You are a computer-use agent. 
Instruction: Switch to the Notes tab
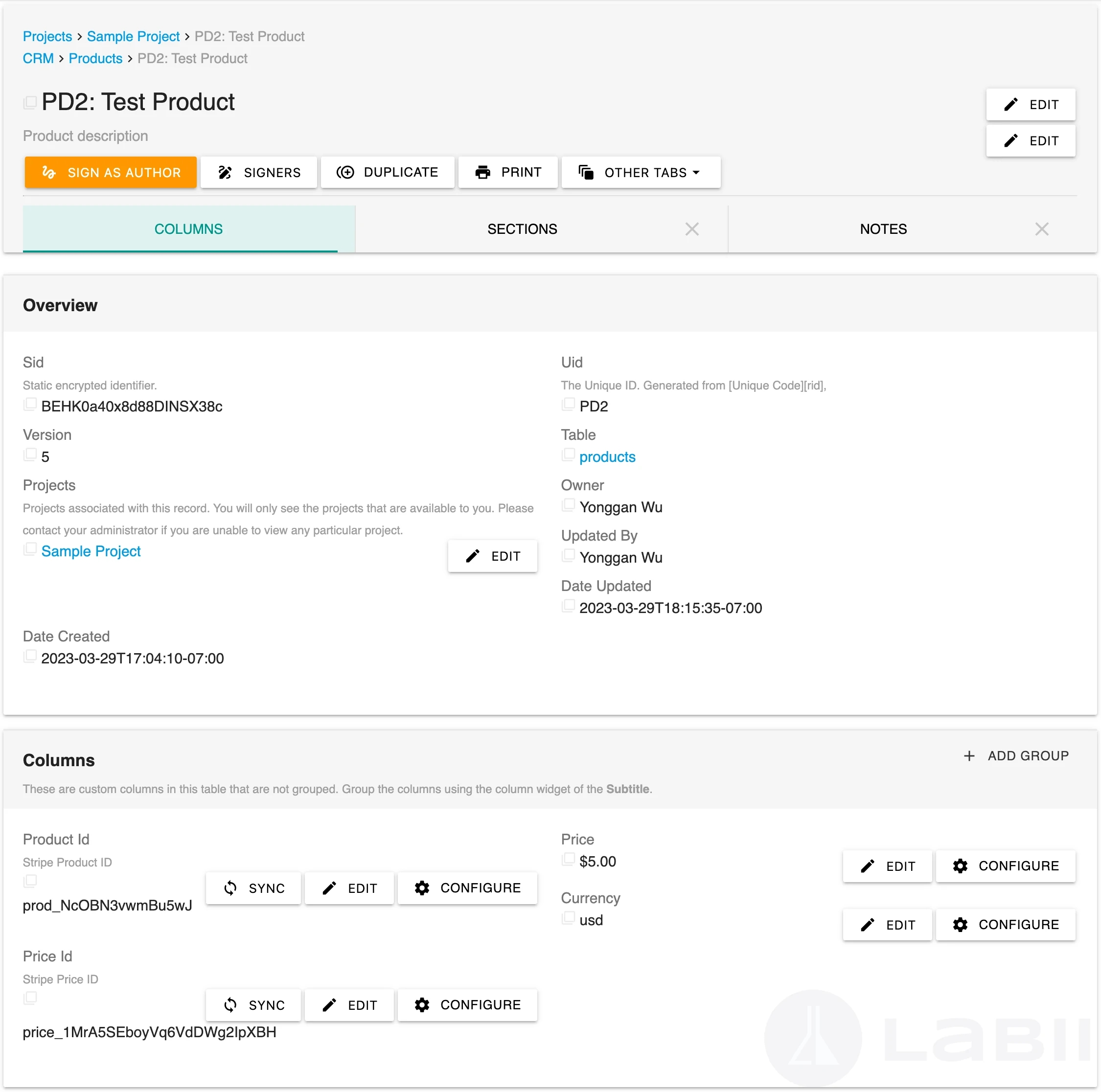click(x=883, y=229)
